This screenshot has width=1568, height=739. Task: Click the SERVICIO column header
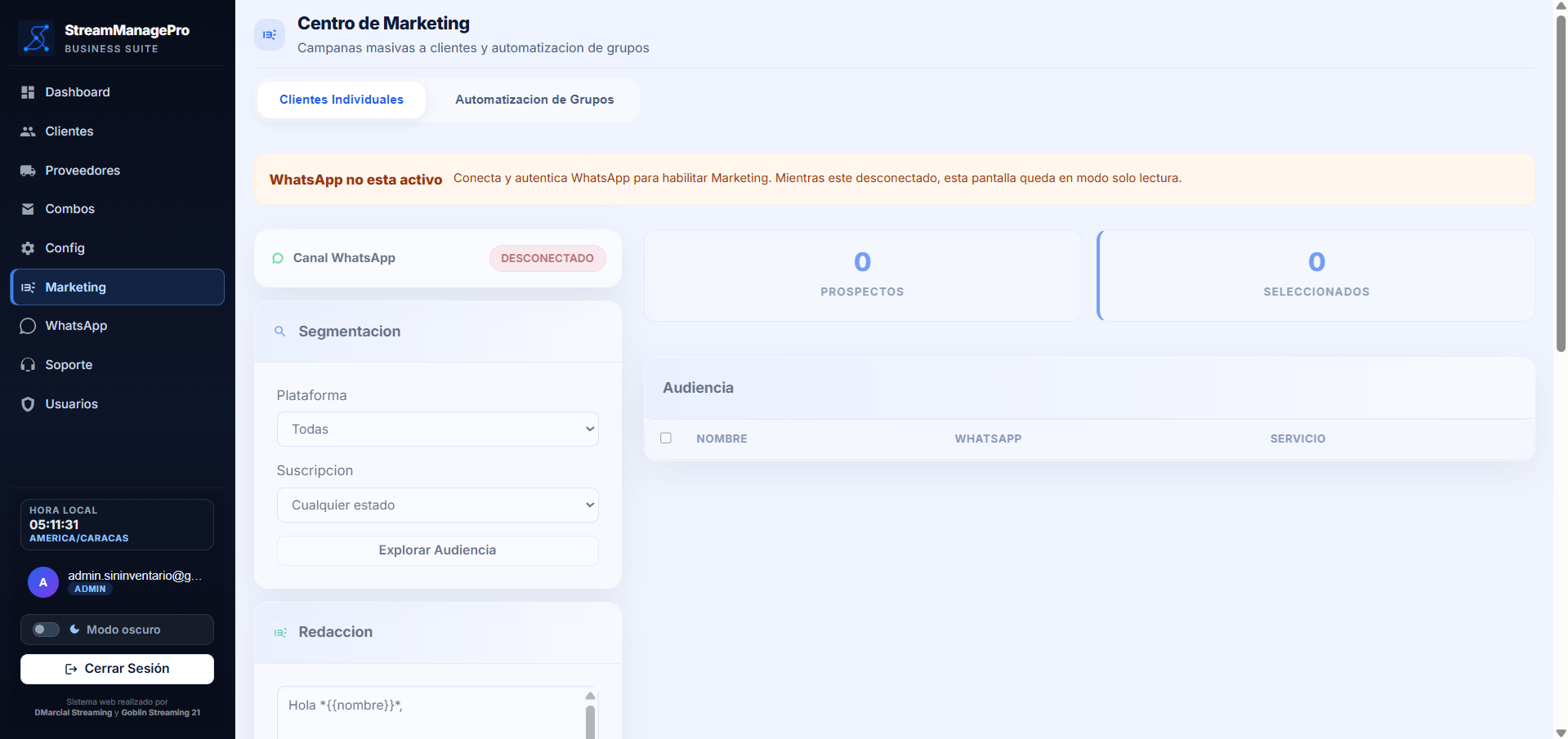point(1298,439)
